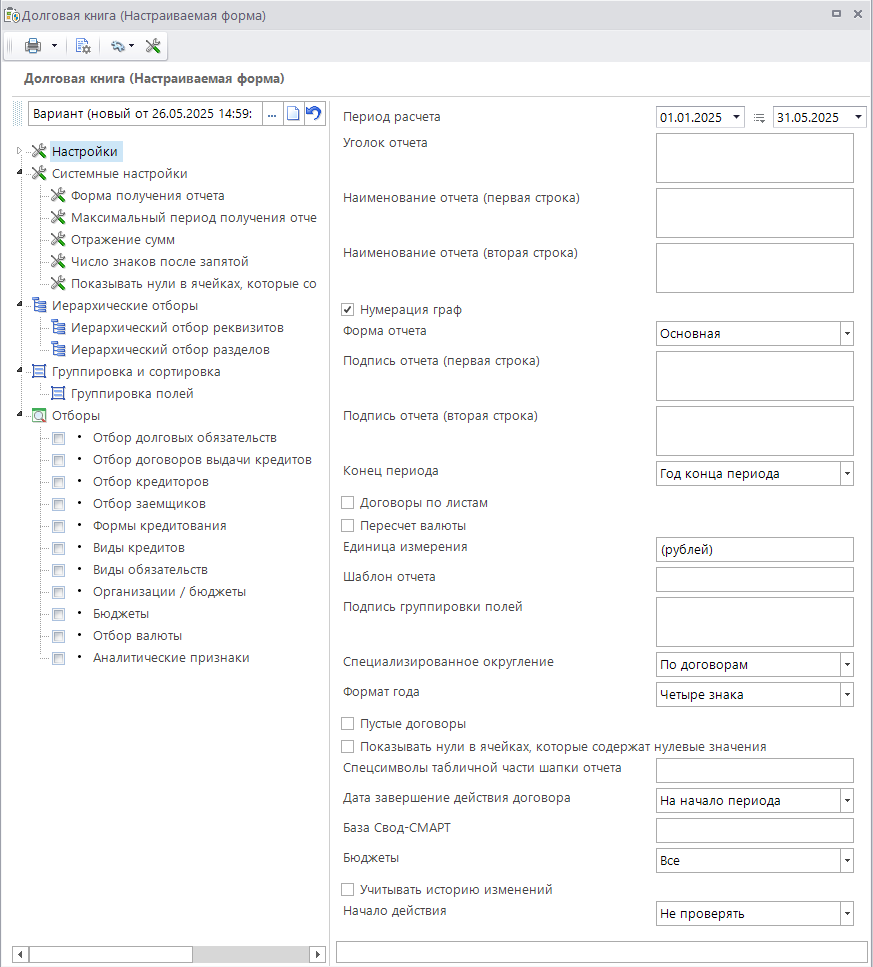Screen dimensions: 873x967
Task: Collapse the Системные настройки tree node
Action: [x=19, y=174]
